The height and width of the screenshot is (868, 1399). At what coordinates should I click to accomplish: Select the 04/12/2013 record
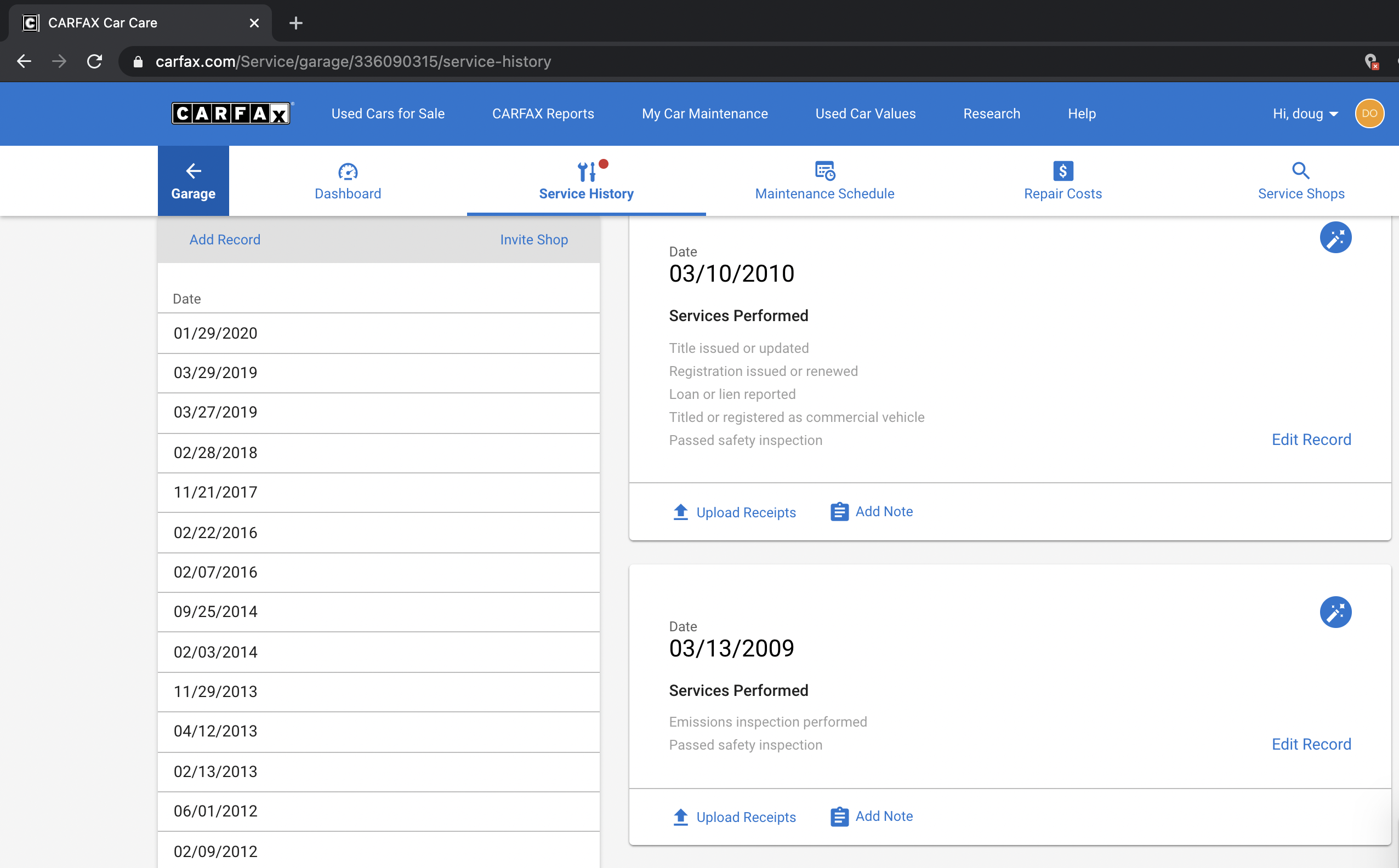[378, 732]
